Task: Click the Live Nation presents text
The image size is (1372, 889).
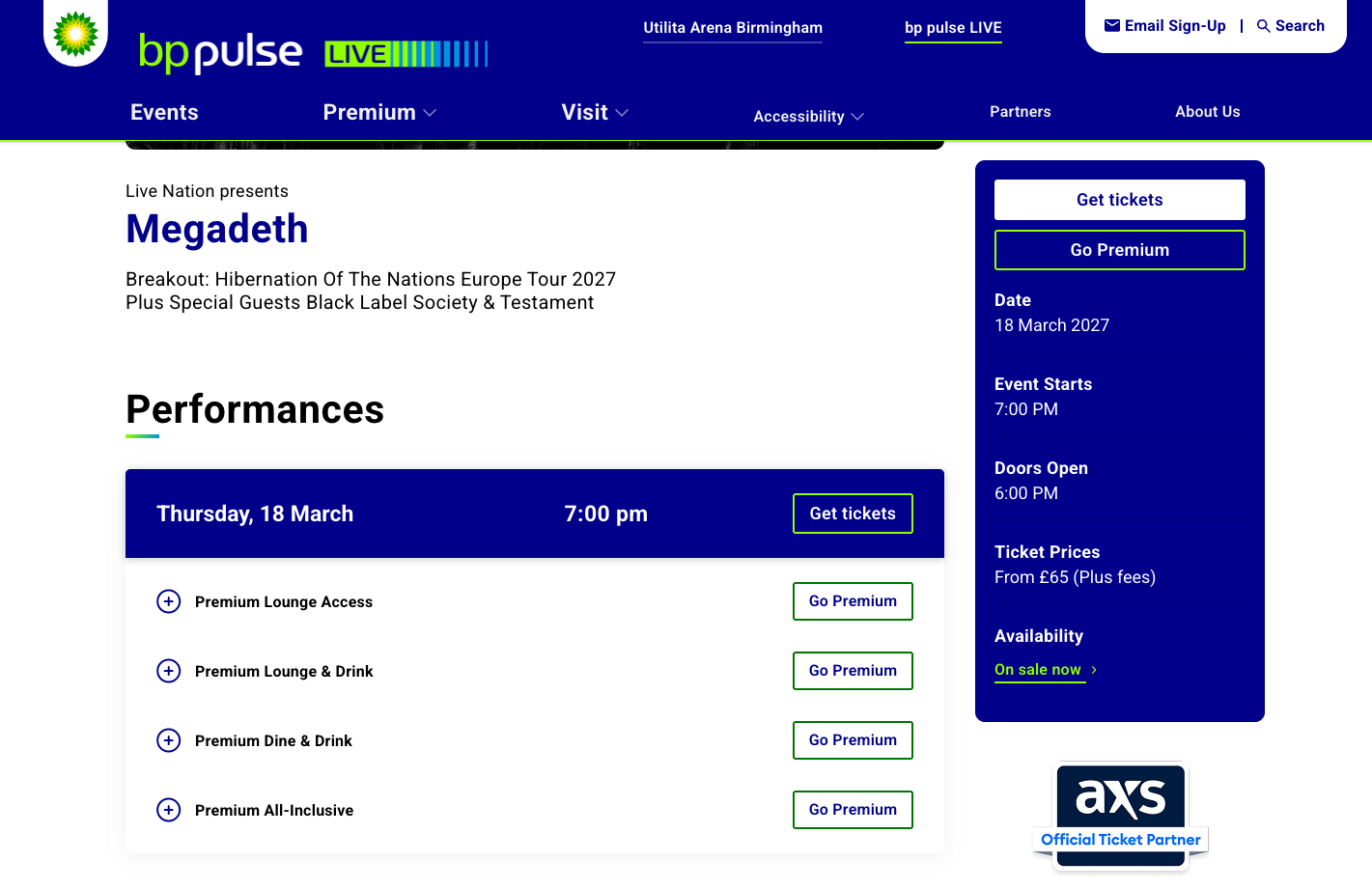Action: [207, 191]
